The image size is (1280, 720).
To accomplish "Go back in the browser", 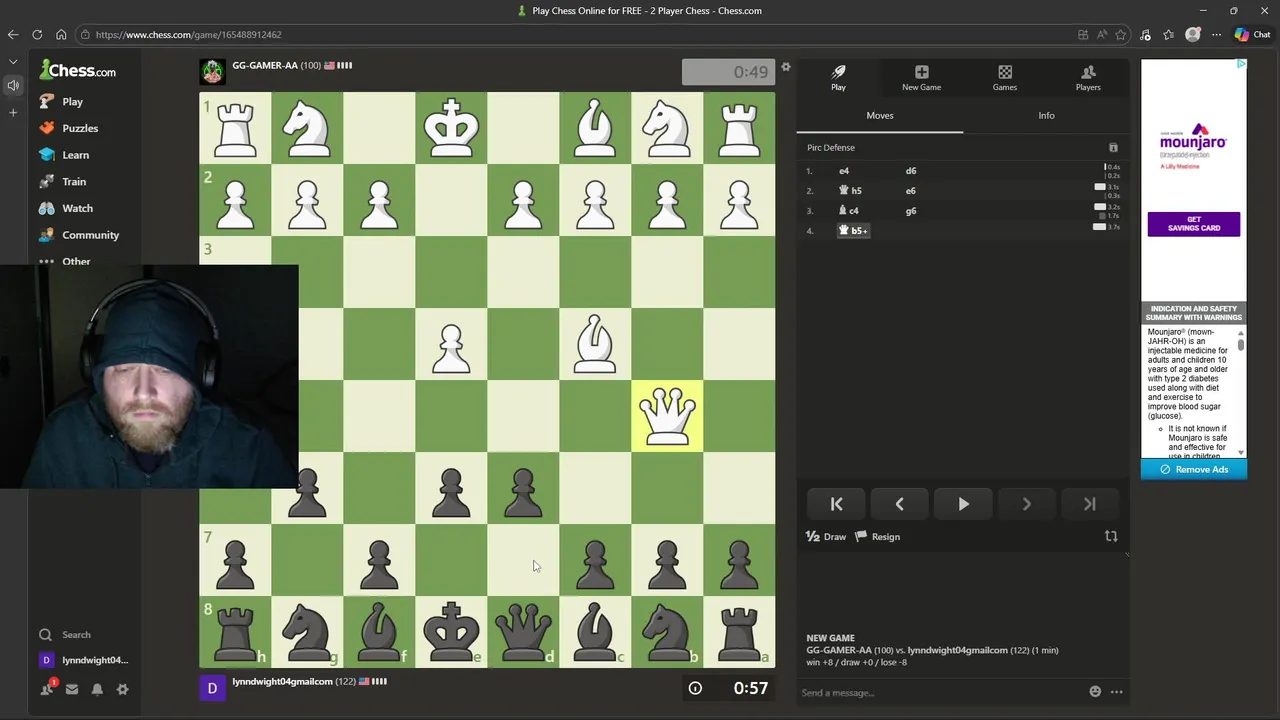I will (13, 34).
